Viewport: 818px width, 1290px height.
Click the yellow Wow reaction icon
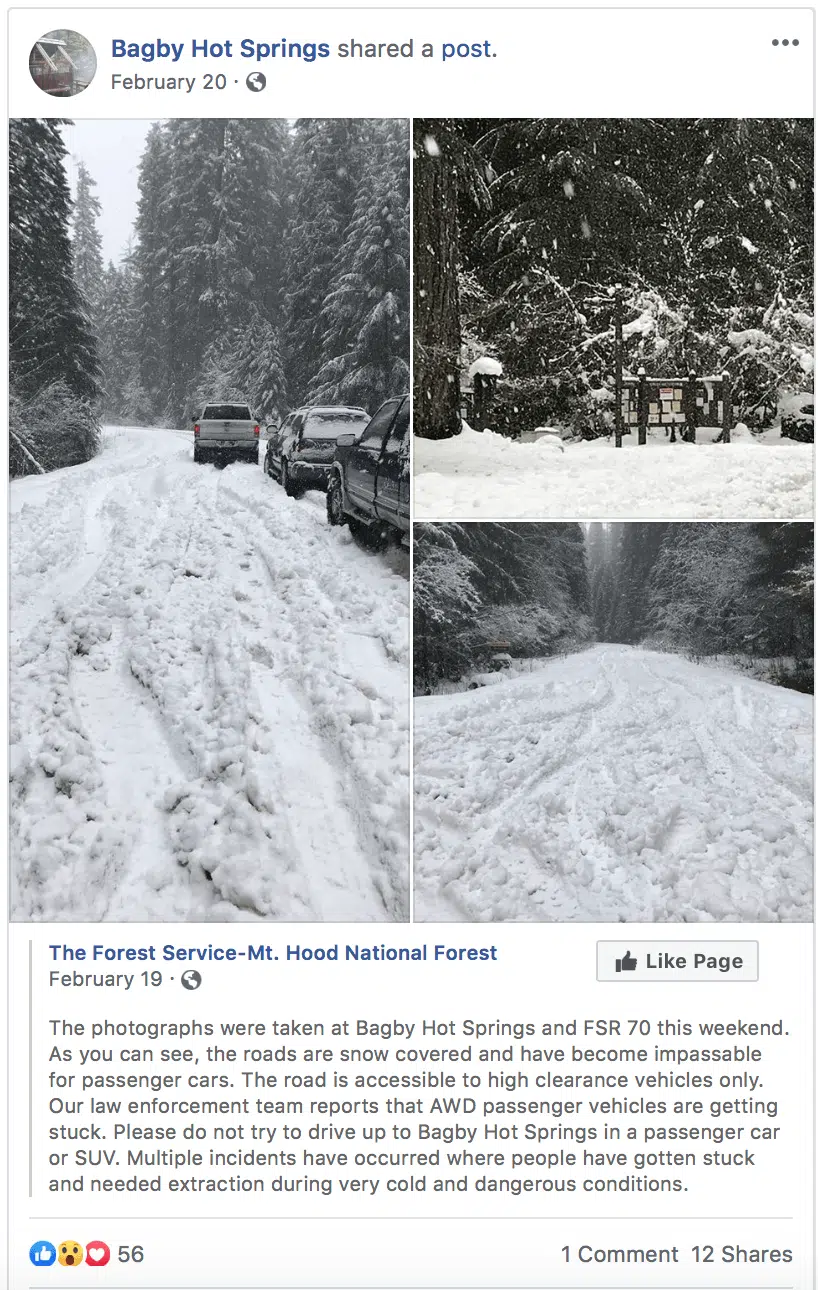70,1254
